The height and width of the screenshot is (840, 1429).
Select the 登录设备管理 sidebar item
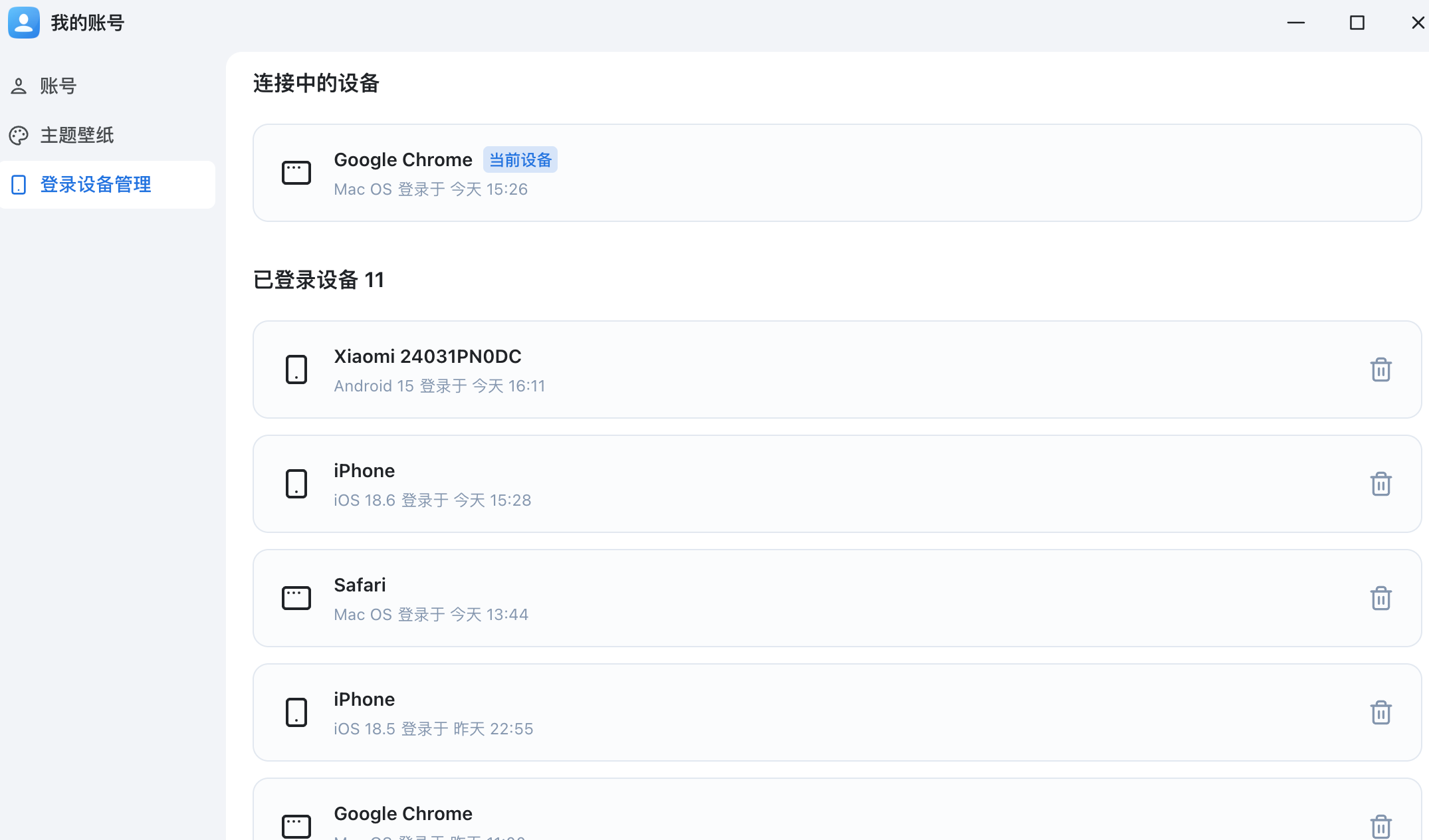click(96, 184)
